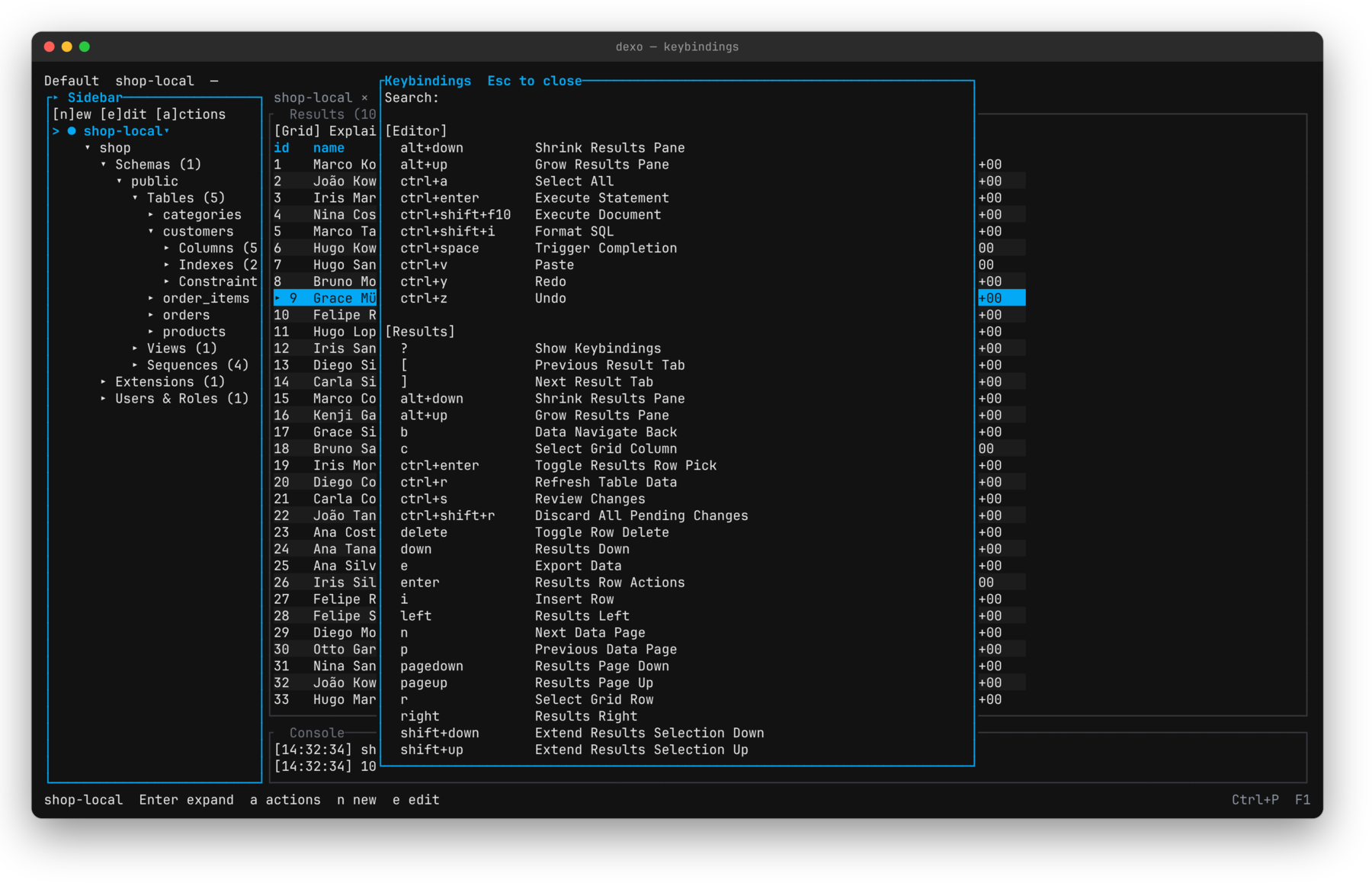Select the Explain results view tab

(352, 131)
